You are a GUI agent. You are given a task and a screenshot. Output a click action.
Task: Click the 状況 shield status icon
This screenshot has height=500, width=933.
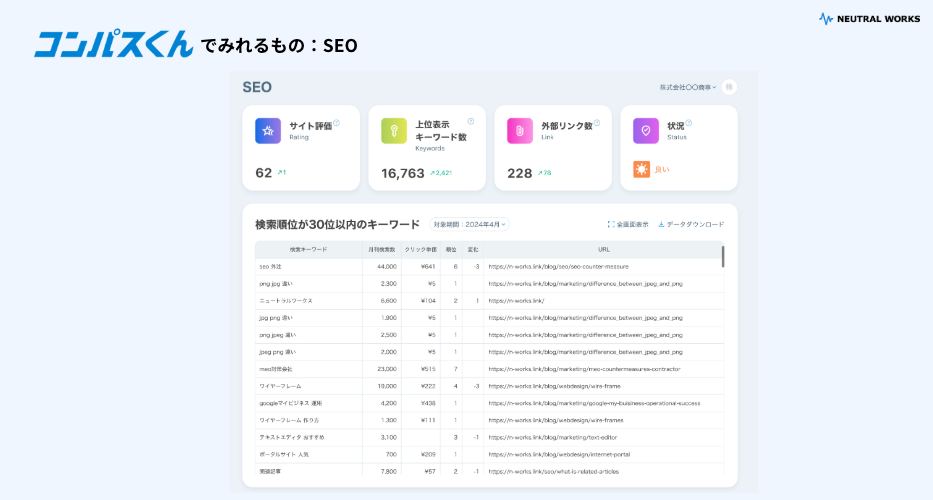[x=646, y=131]
